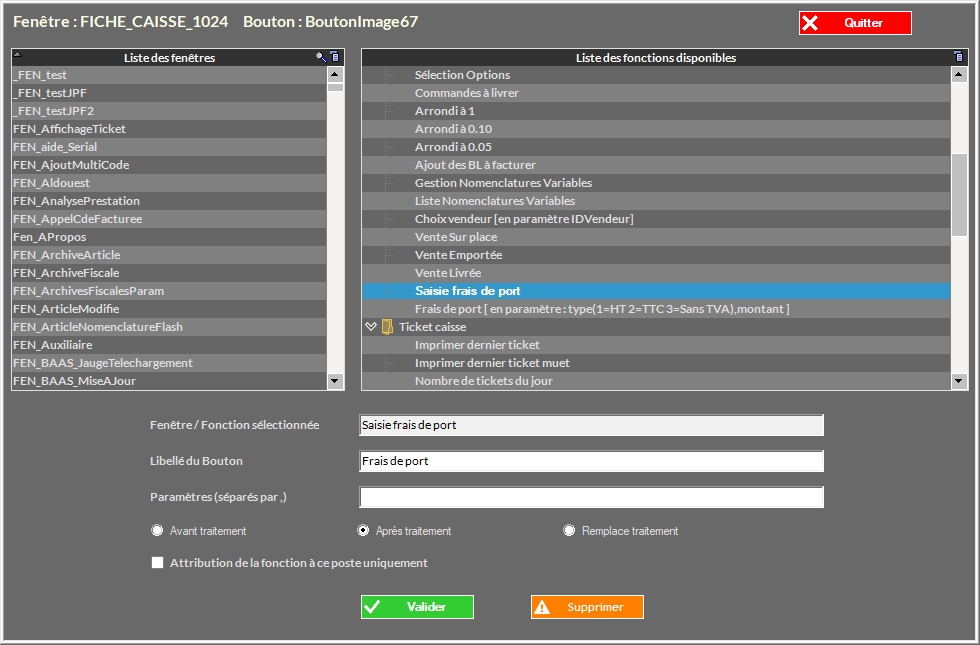Collapse the Ticket caisse tree node
This screenshot has height=645, width=980.
(x=371, y=327)
